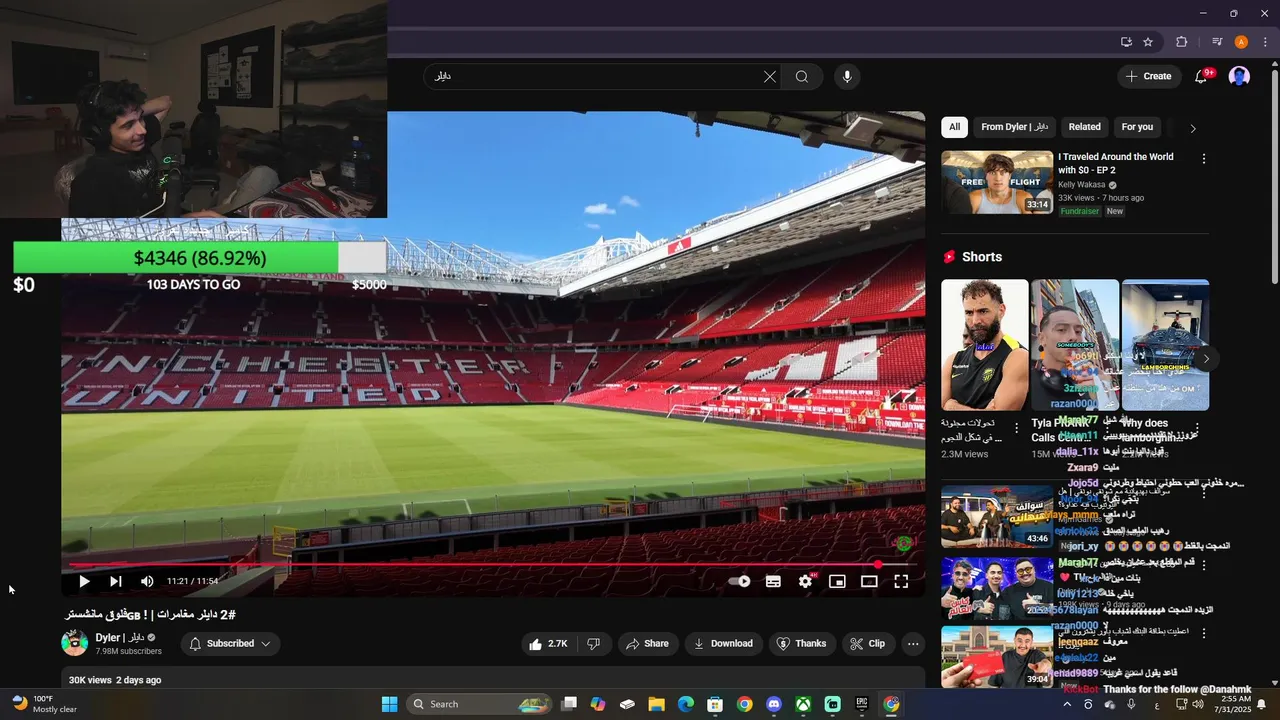Image resolution: width=1280 pixels, height=720 pixels.
Task: Open Discord from the taskbar
Action: coord(773,704)
